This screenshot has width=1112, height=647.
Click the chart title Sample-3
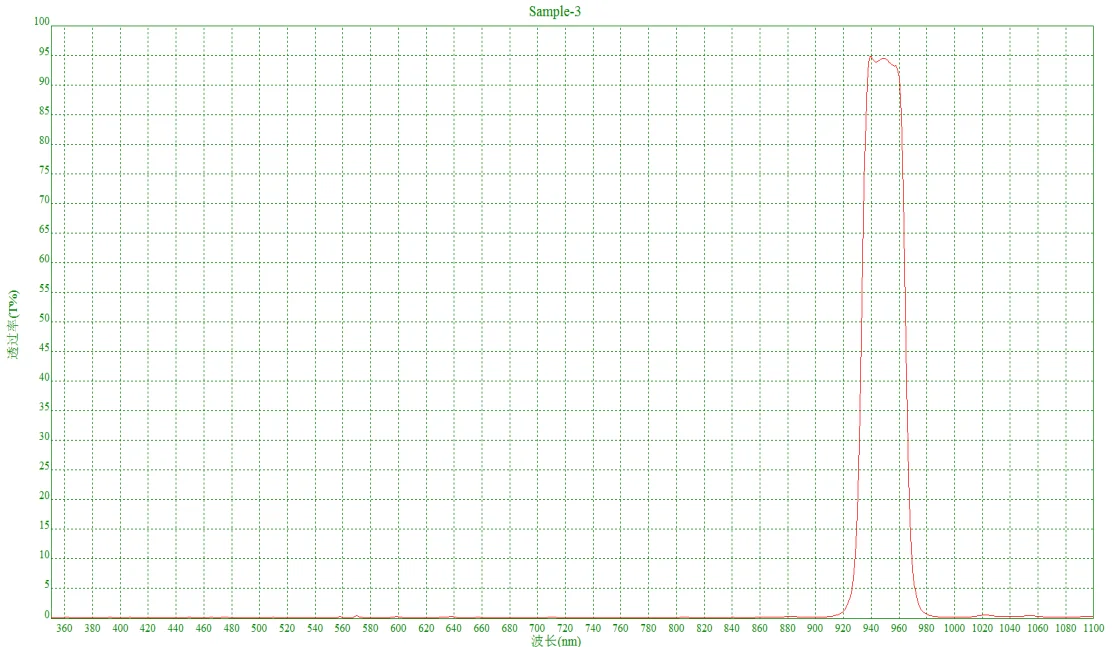tap(555, 11)
